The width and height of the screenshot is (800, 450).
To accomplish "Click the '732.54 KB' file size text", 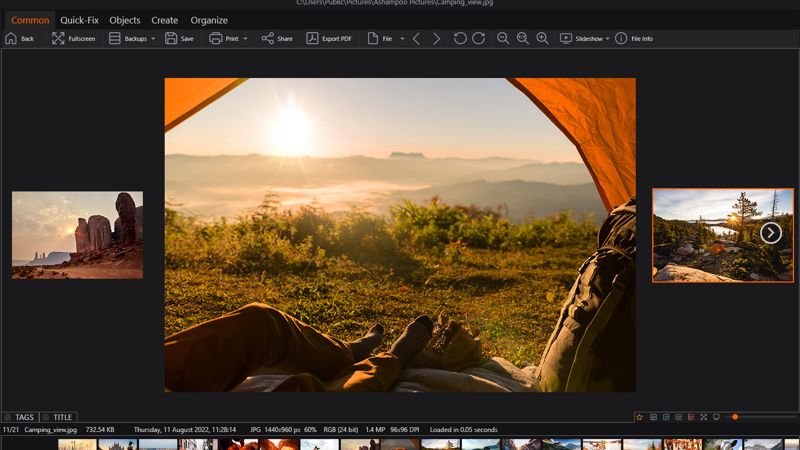I will 100,430.
